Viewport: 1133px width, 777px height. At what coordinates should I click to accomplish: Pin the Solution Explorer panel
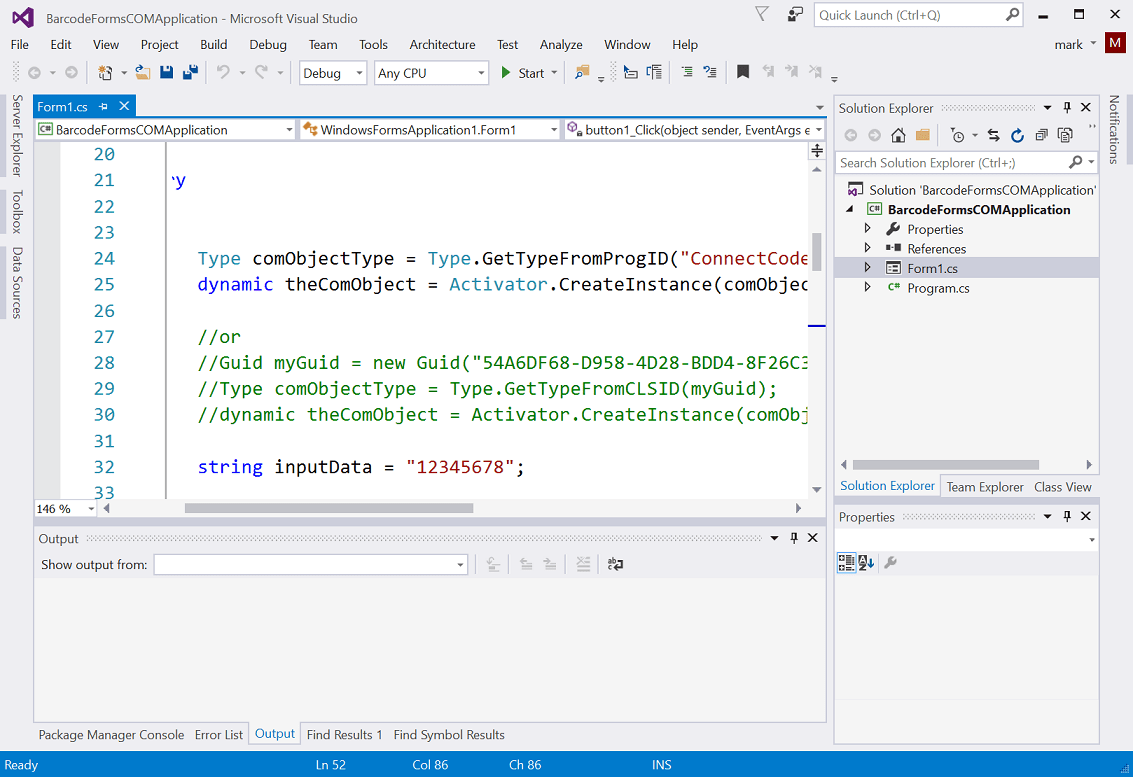tap(1067, 108)
